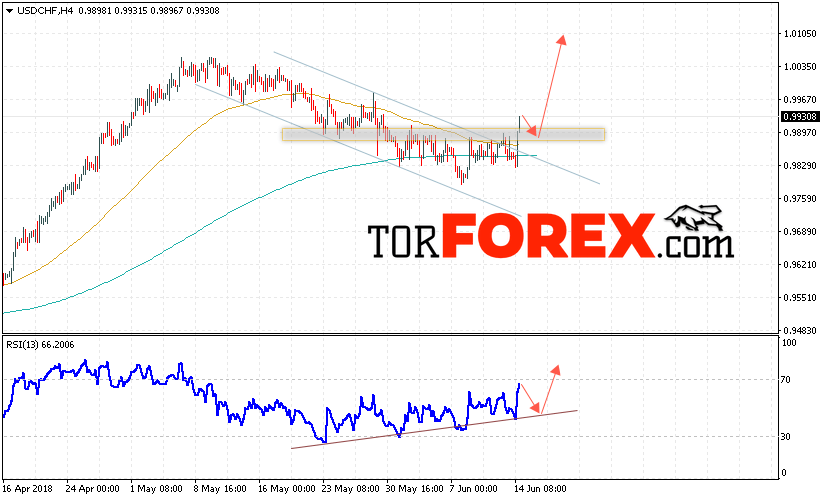Click the 24 Apr 00:00 time label
The width and height of the screenshot is (821, 500).
92,488
